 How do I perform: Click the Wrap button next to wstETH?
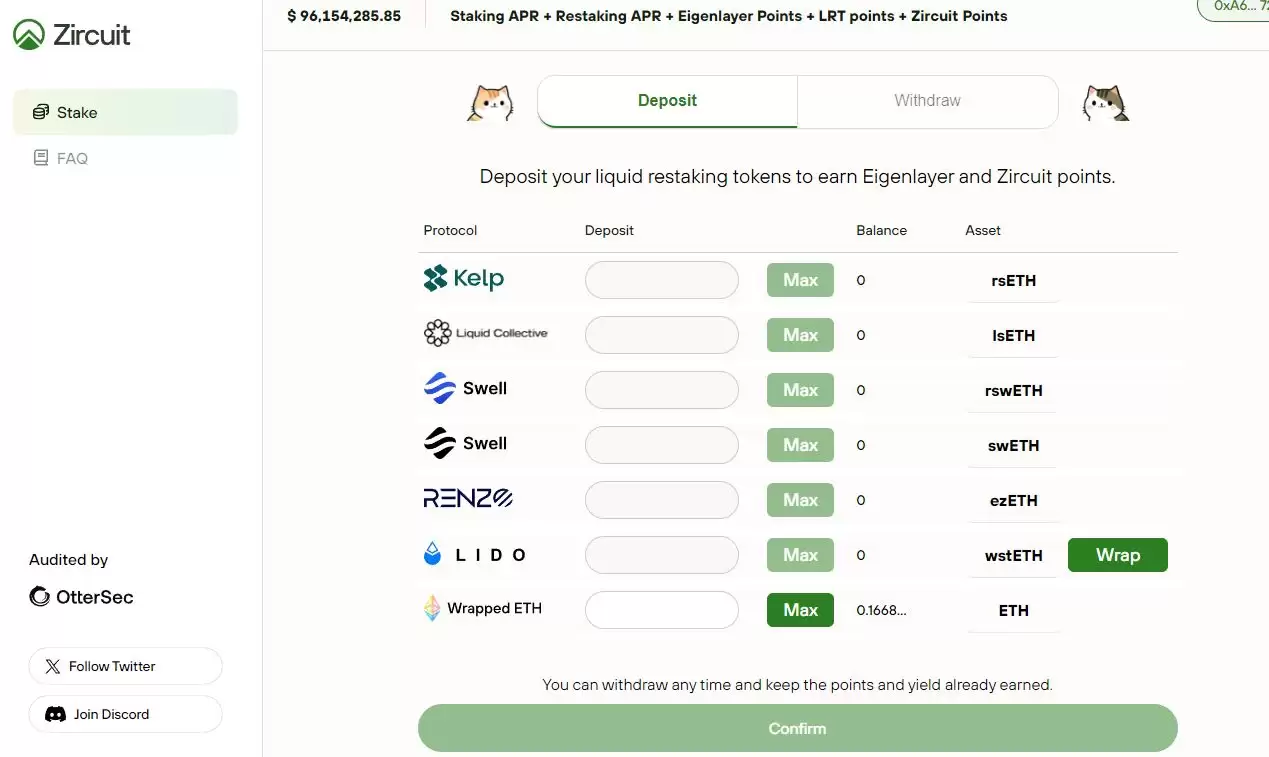1117,554
